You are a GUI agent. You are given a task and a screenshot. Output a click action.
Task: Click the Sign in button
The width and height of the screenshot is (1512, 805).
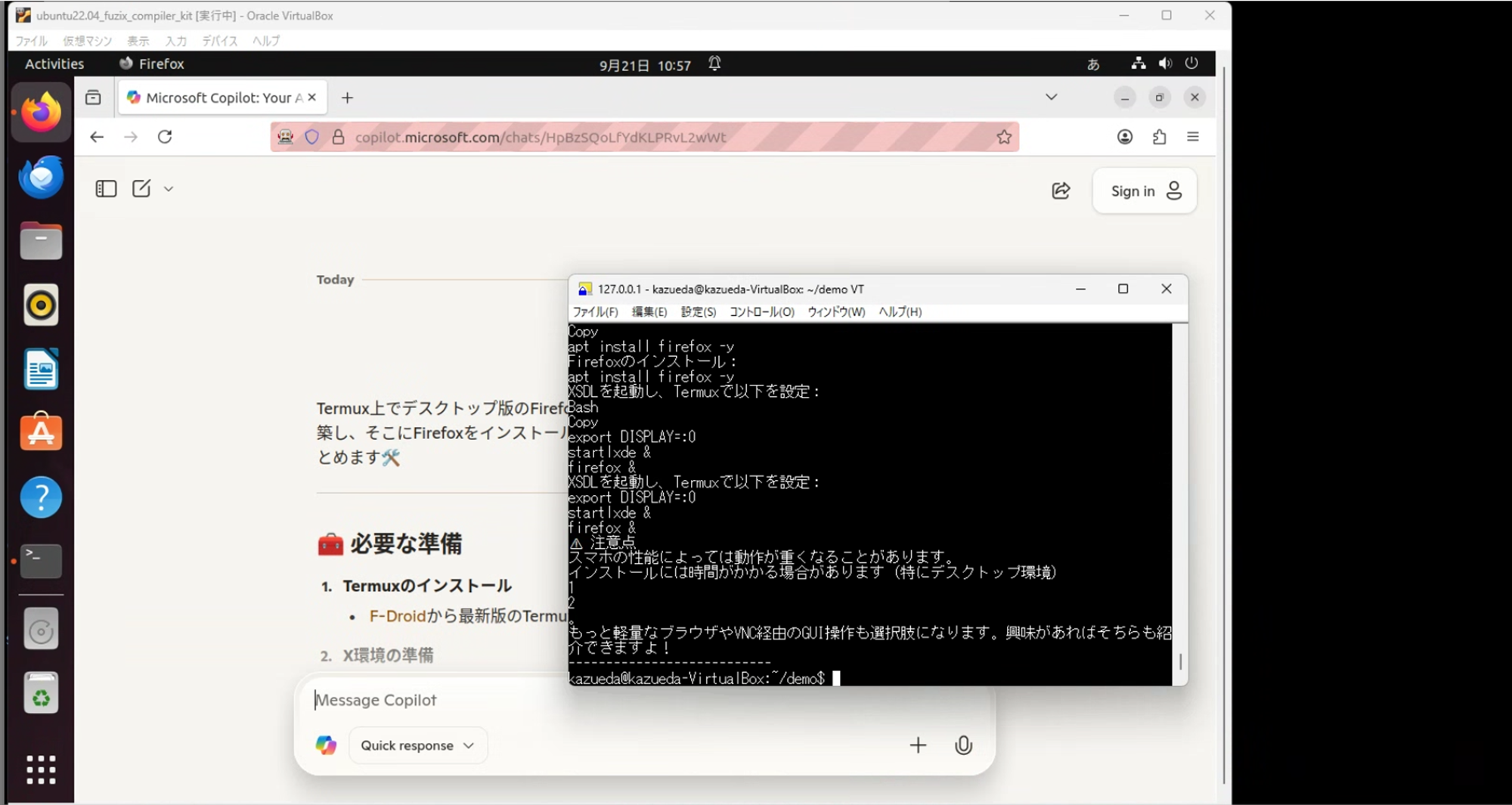tap(1145, 190)
